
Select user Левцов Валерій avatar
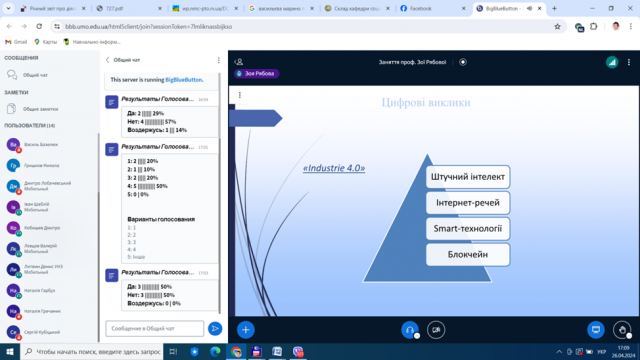(13, 249)
